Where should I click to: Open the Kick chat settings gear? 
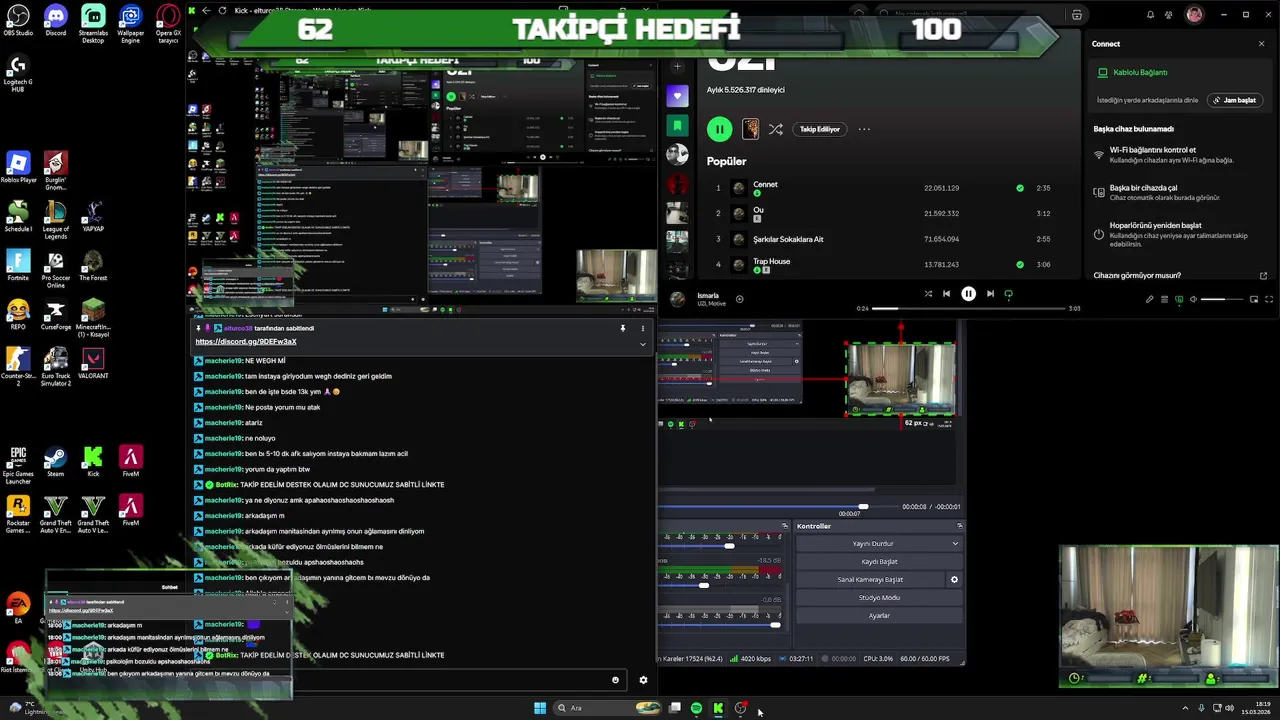coord(643,680)
